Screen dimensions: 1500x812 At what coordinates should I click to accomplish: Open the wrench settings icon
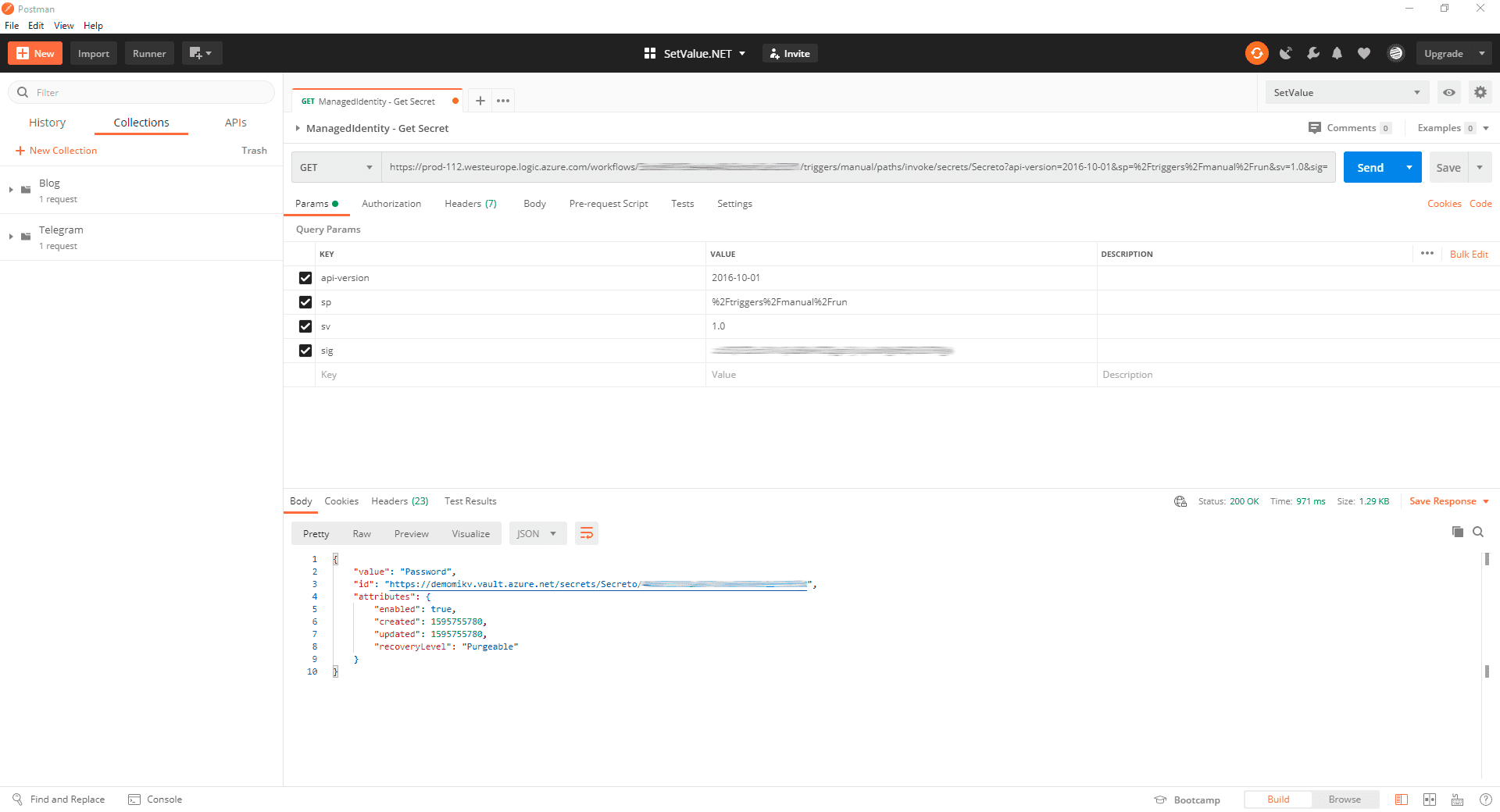pos(1312,53)
